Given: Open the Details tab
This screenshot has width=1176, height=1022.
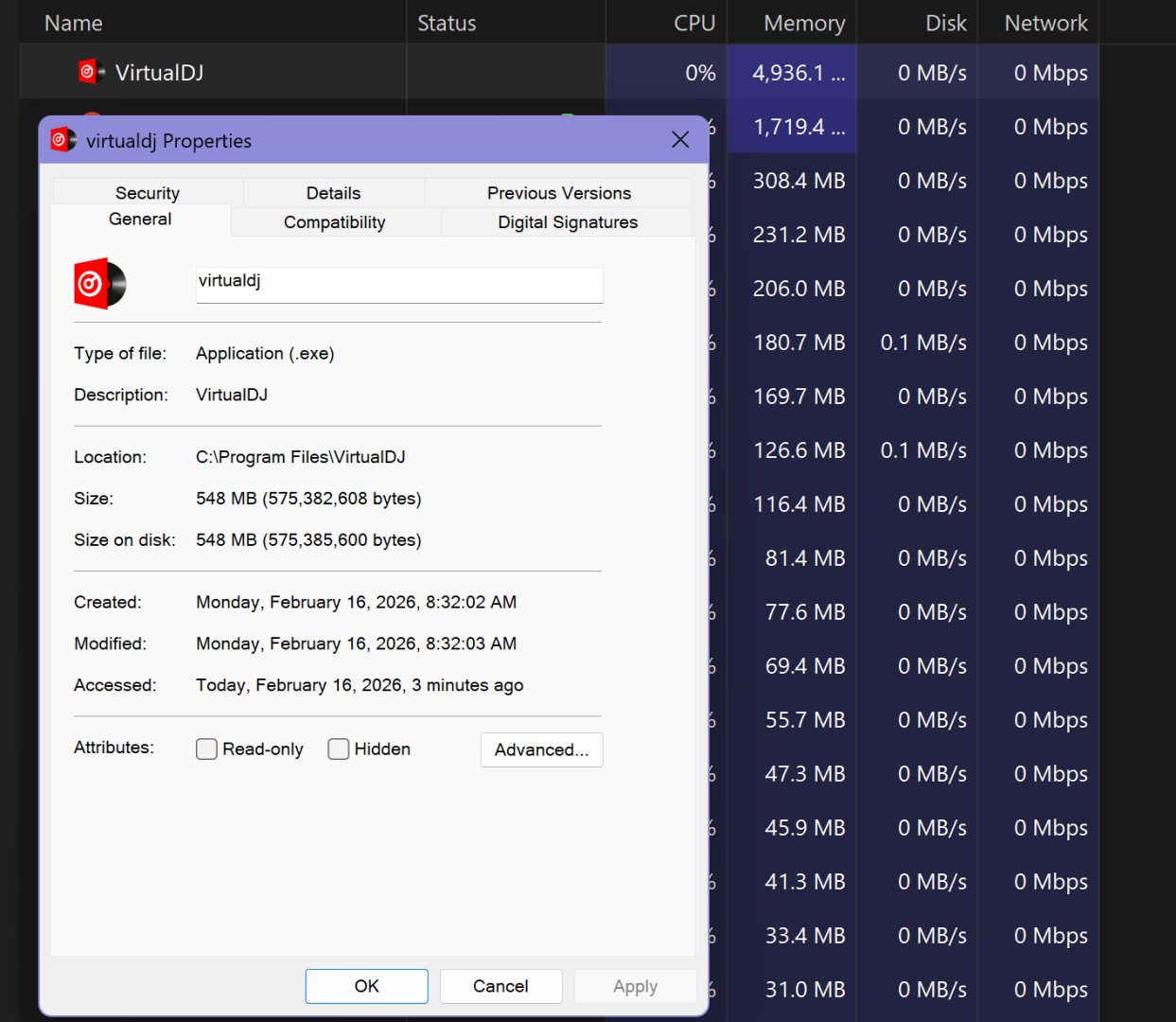Looking at the screenshot, I should 333,193.
